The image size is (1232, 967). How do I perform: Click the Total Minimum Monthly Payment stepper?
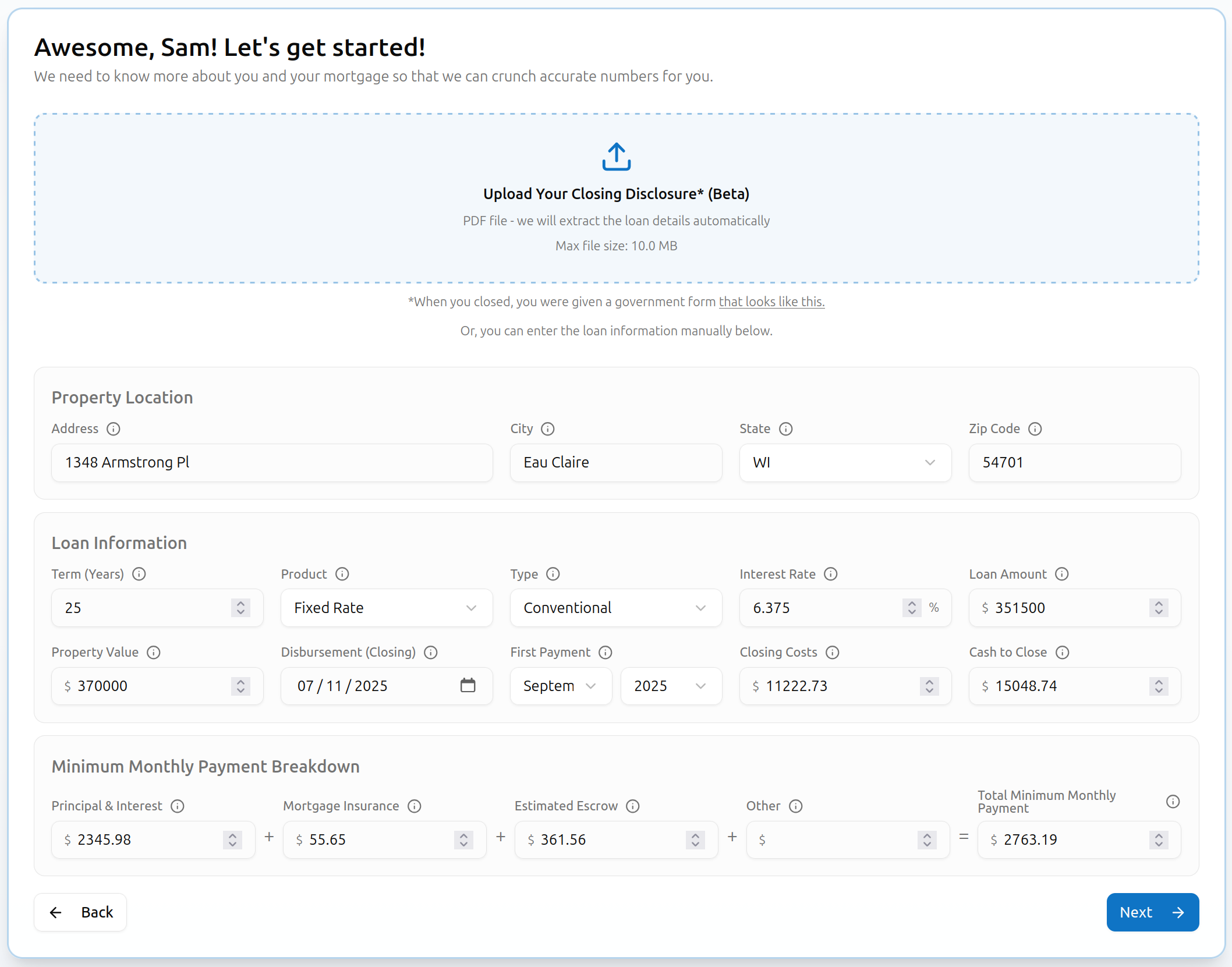1159,840
